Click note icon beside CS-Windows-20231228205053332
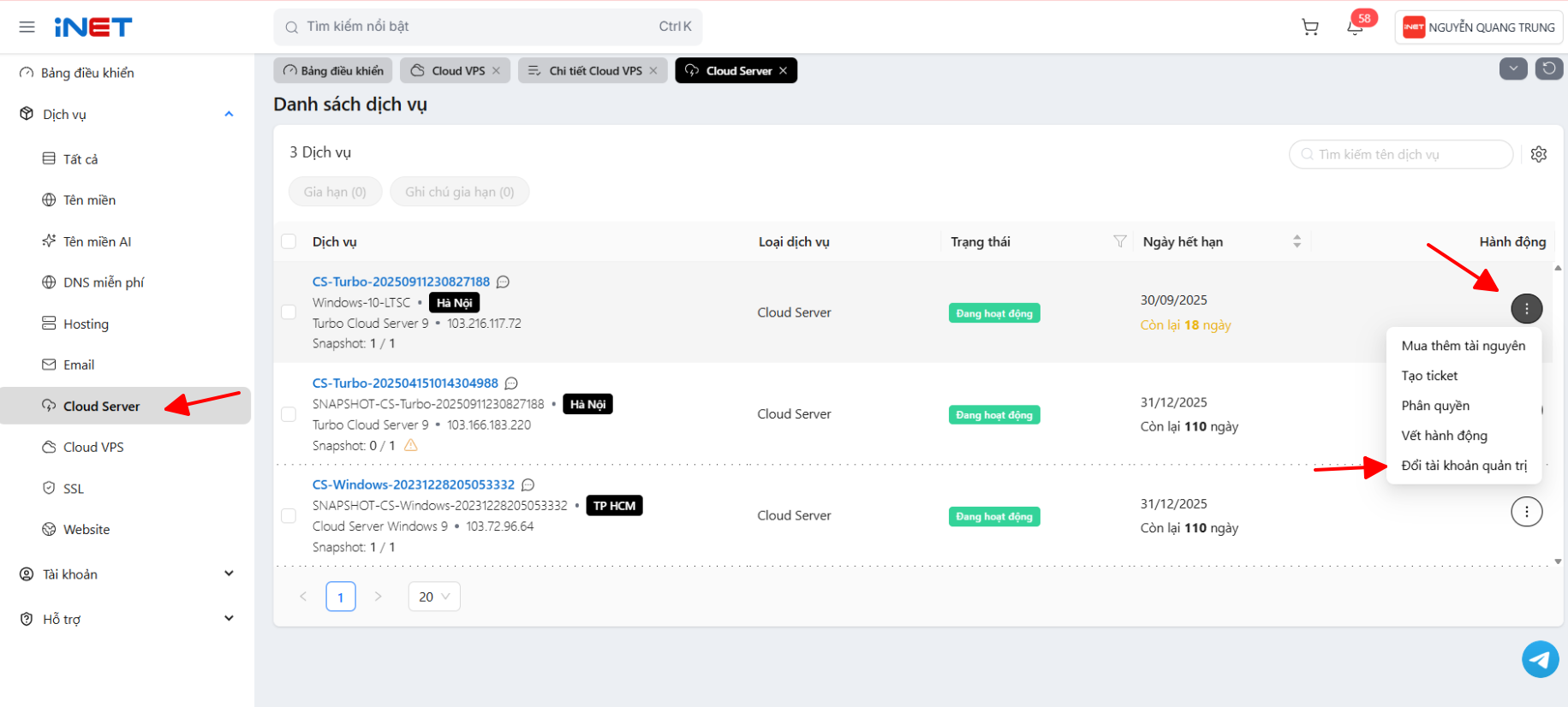This screenshot has width=1568, height=707. coord(528,484)
